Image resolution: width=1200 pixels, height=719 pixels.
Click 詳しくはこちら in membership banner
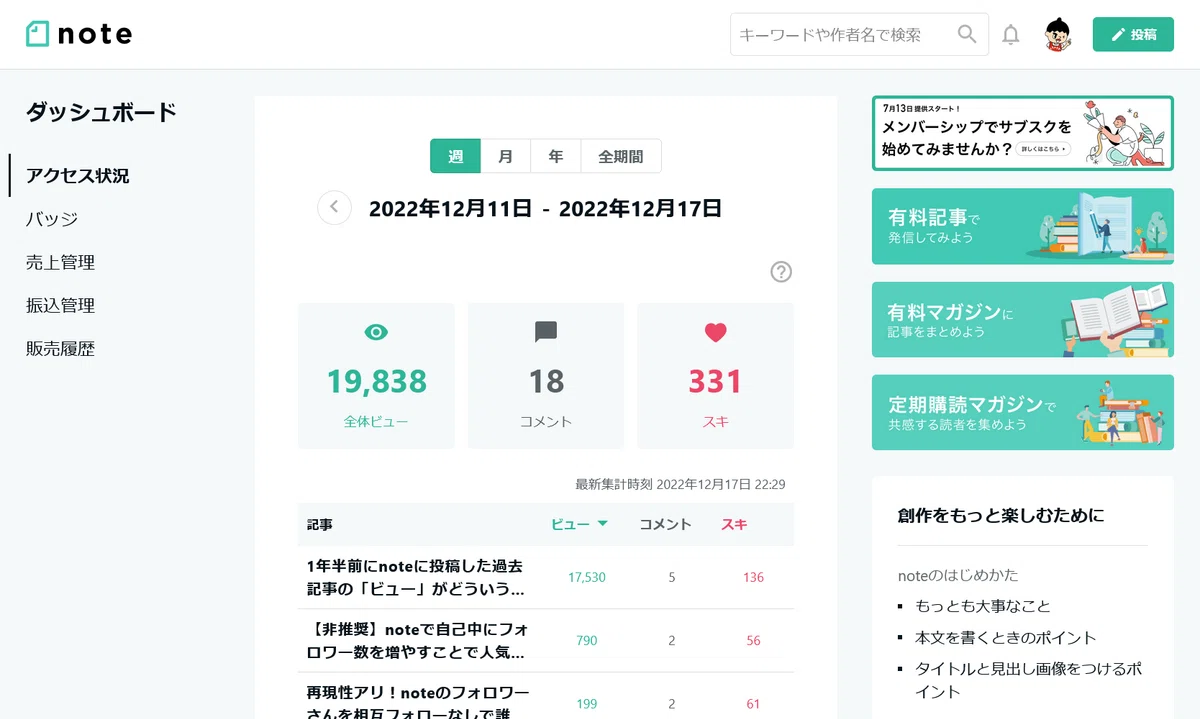pos(1043,149)
